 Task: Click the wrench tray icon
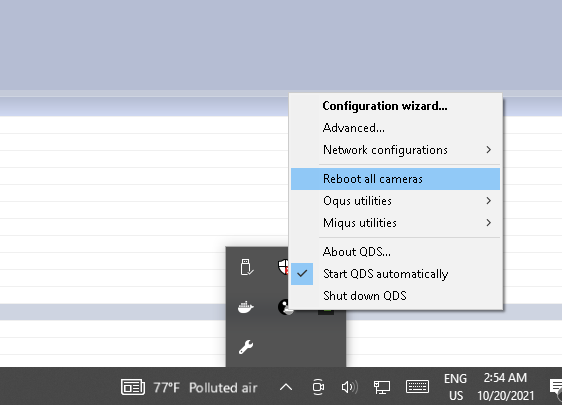(246, 347)
